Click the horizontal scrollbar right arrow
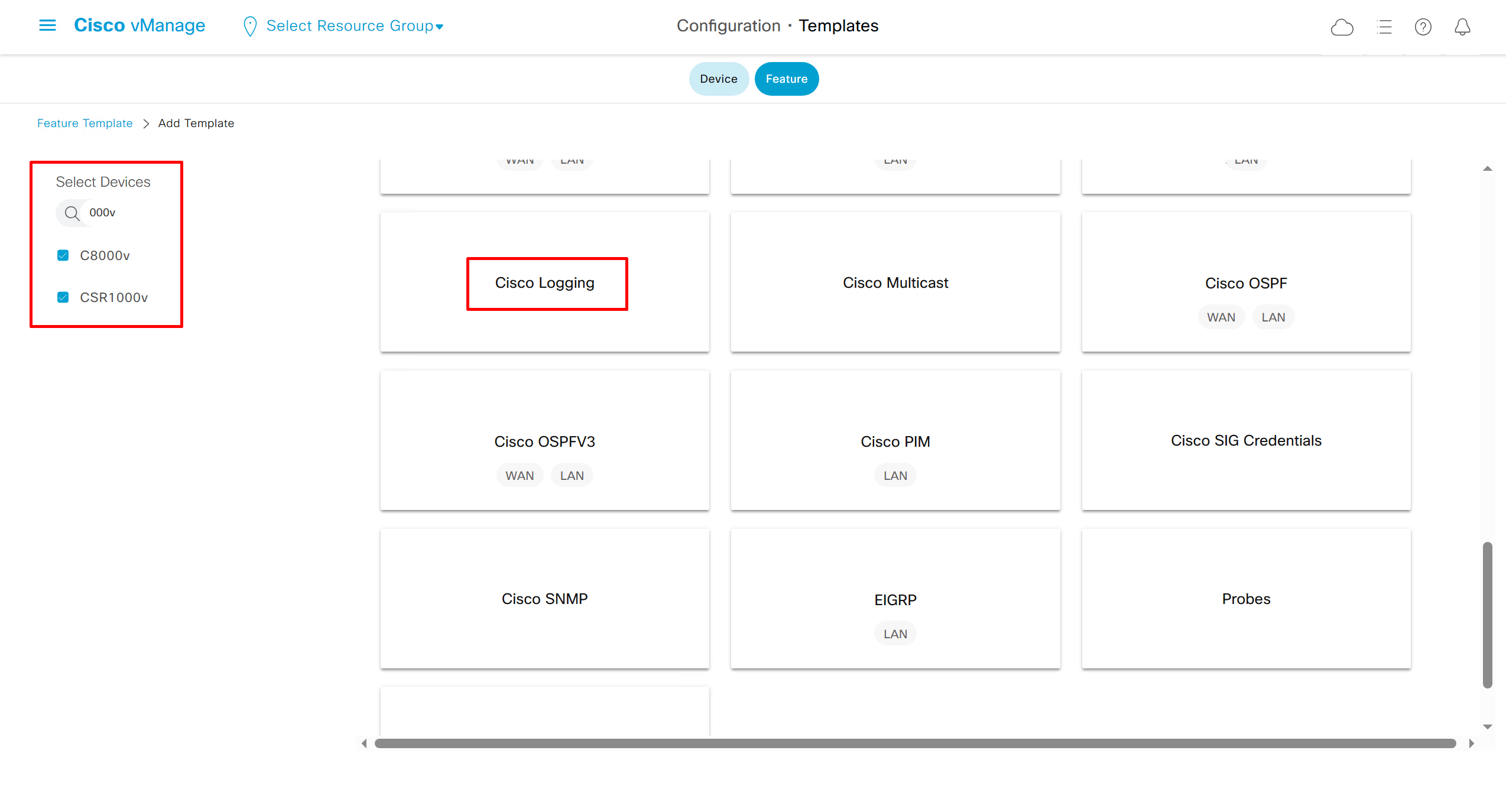 [1471, 743]
